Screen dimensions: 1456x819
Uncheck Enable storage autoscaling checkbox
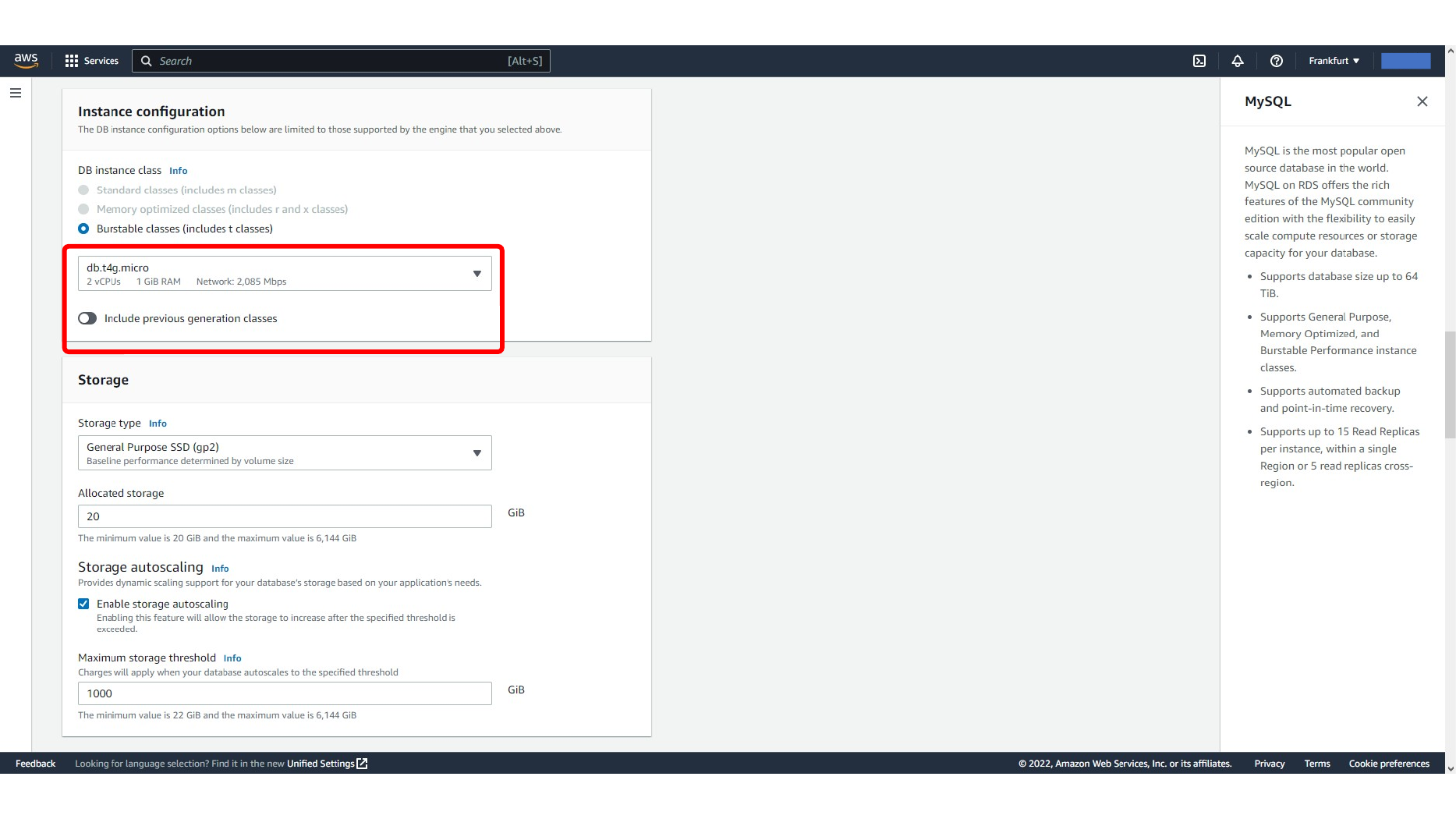click(83, 604)
